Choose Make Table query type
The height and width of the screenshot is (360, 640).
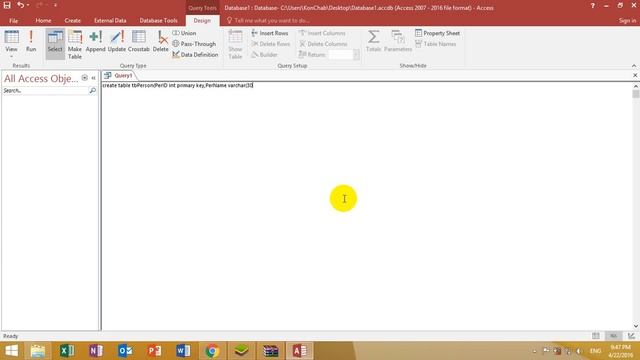click(x=75, y=44)
